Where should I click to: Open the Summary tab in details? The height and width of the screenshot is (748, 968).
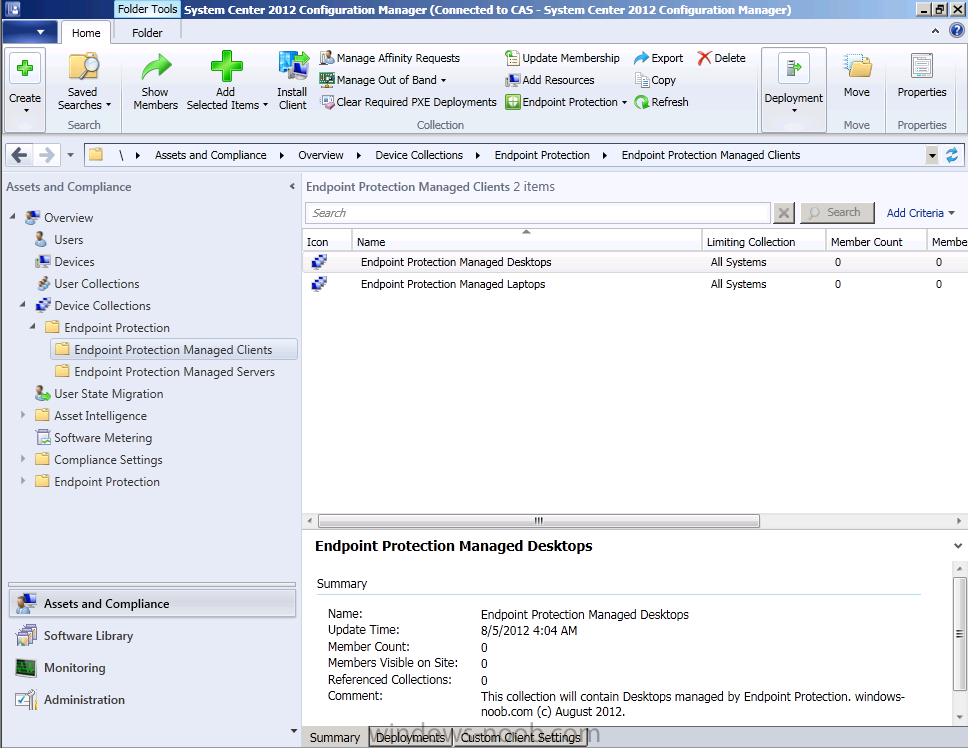[x=335, y=738]
